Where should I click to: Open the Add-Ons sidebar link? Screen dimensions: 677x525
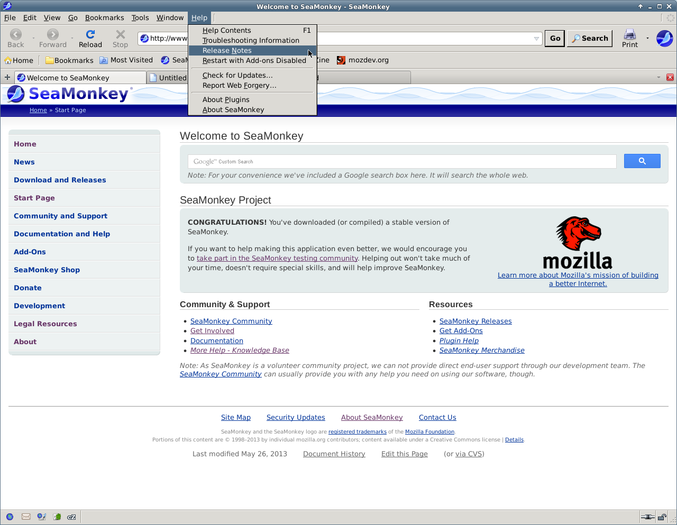(x=30, y=252)
